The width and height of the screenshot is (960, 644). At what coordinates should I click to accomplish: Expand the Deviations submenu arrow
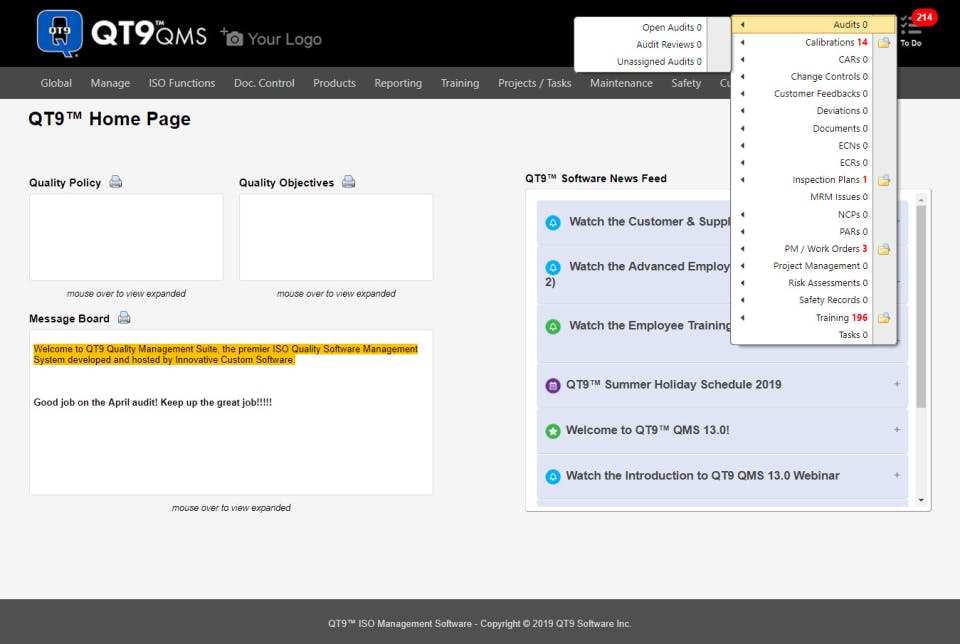coord(743,111)
